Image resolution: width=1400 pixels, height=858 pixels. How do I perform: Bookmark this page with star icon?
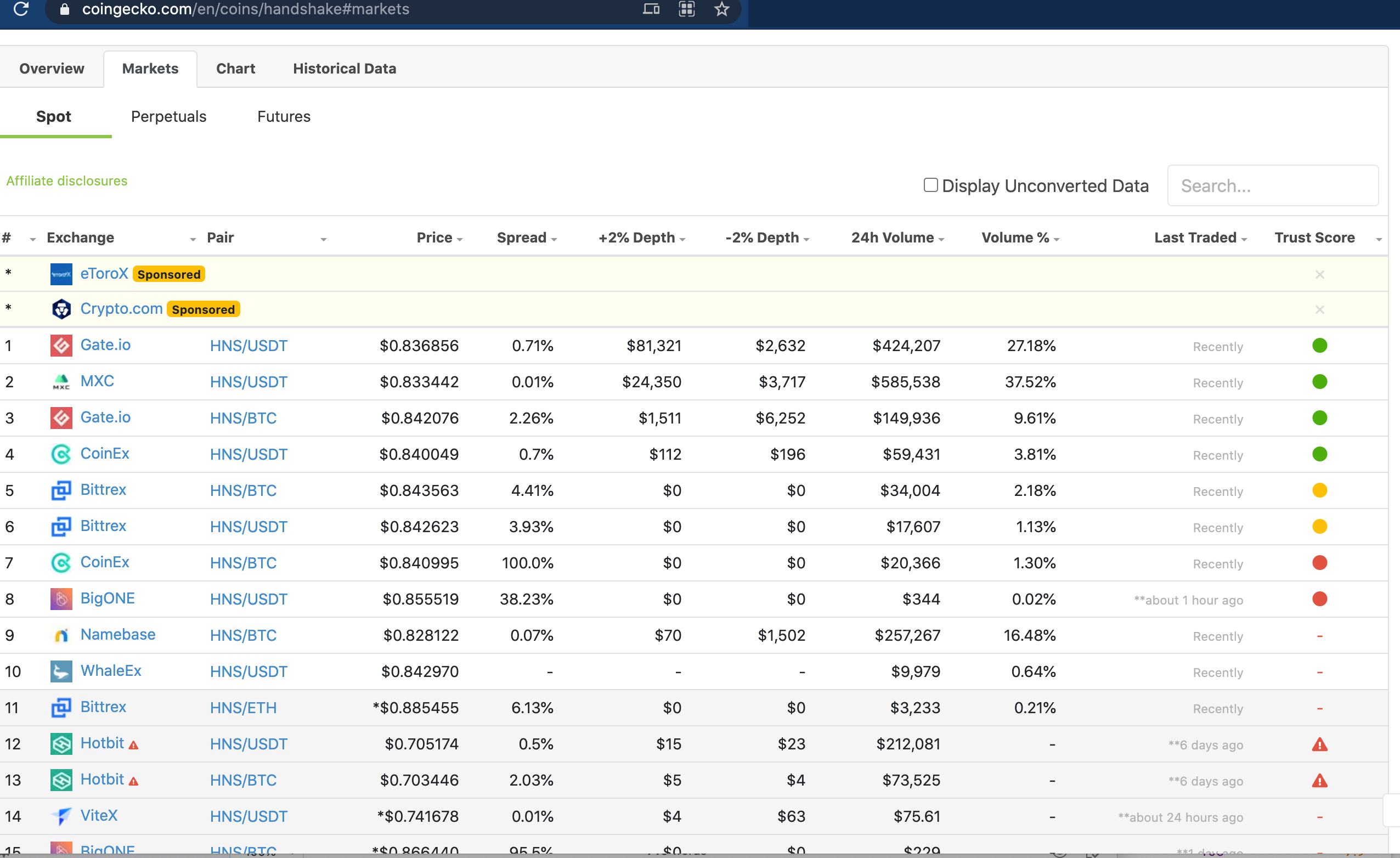[x=721, y=9]
